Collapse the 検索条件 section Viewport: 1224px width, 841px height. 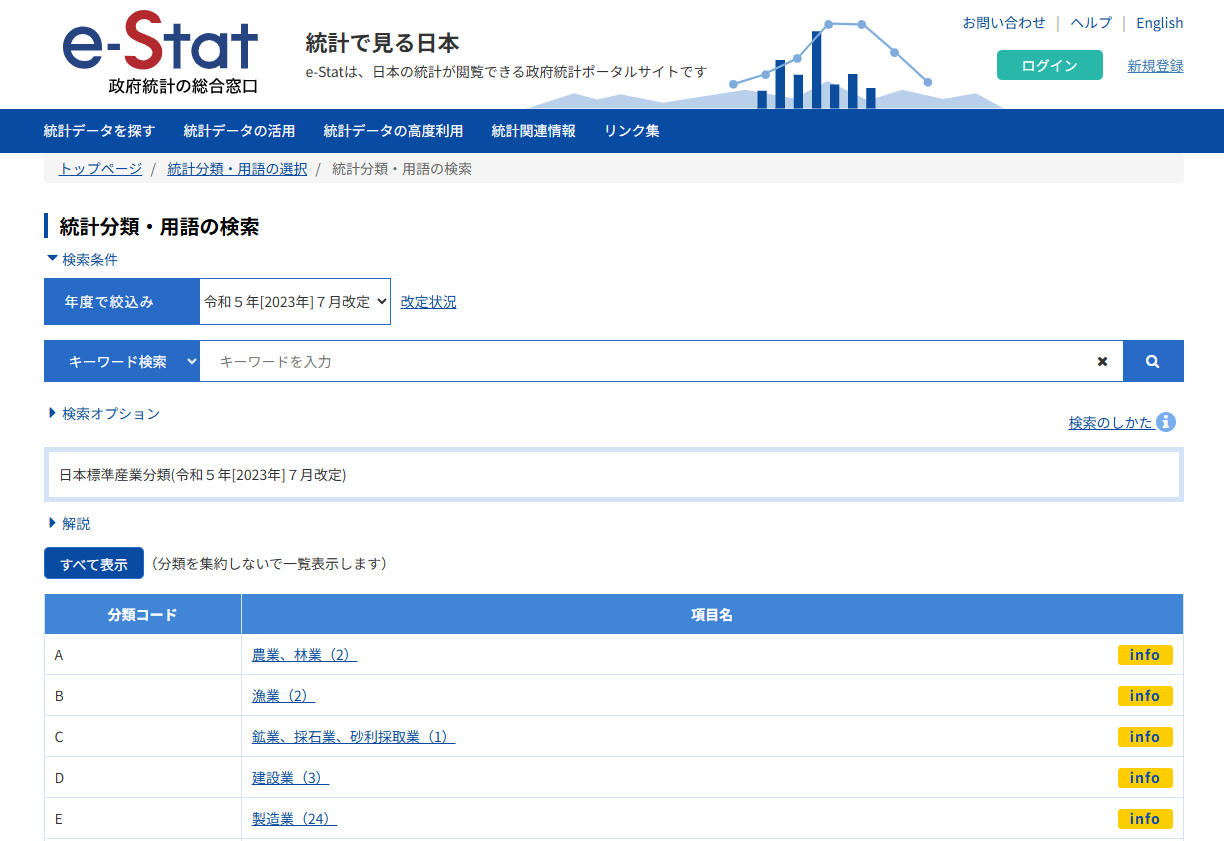(x=83, y=259)
